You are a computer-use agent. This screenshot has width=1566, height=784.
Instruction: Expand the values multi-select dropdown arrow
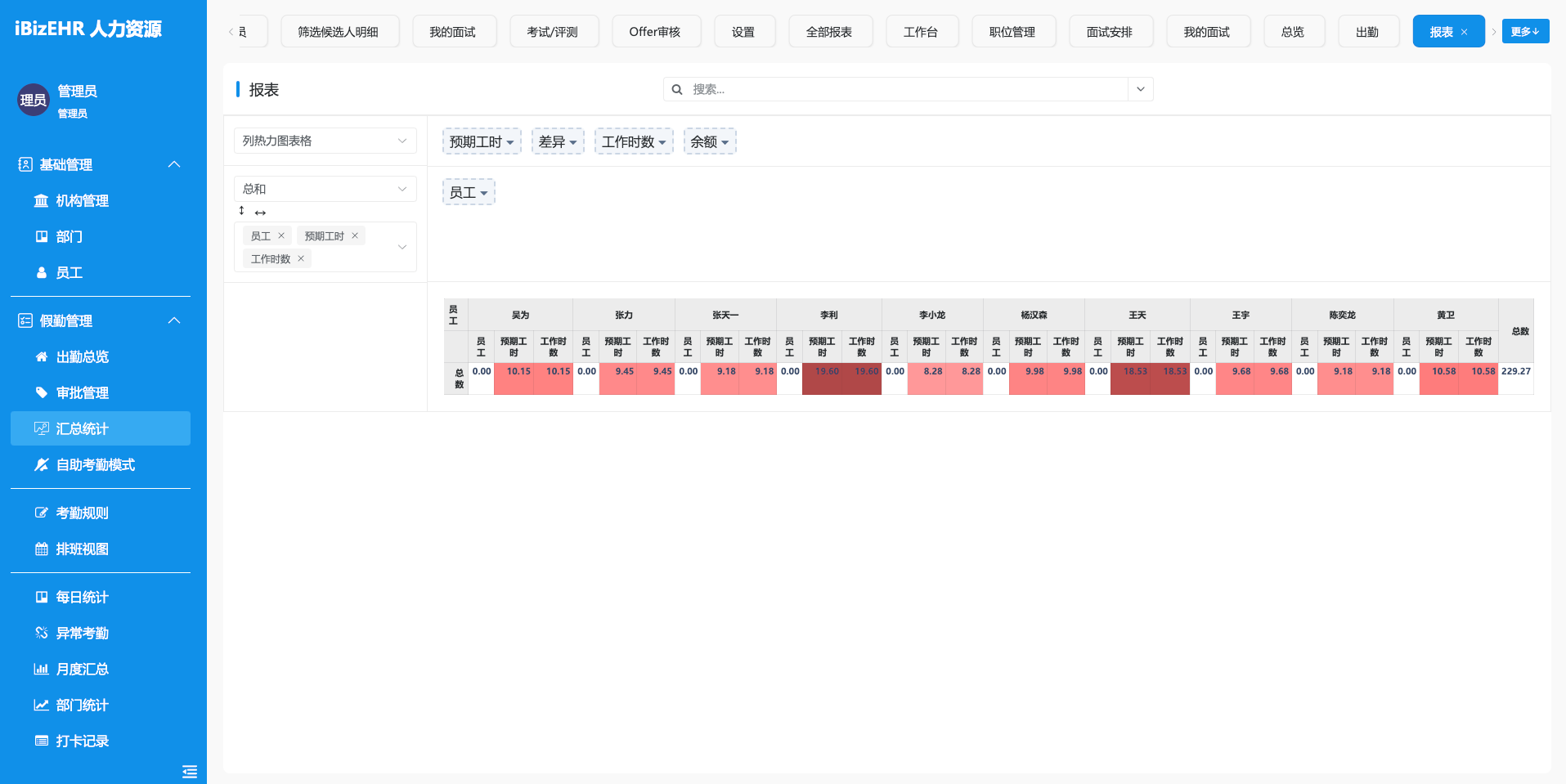(402, 247)
